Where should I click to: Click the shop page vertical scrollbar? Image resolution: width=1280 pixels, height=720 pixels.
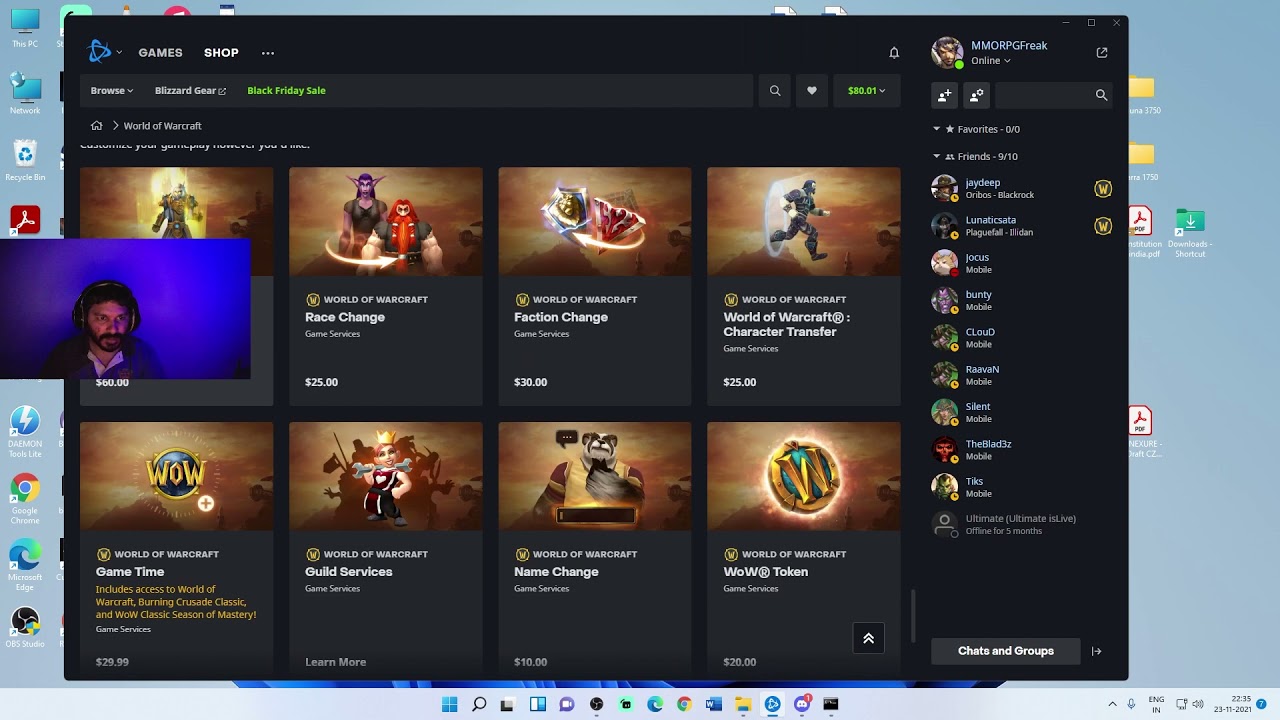click(912, 616)
